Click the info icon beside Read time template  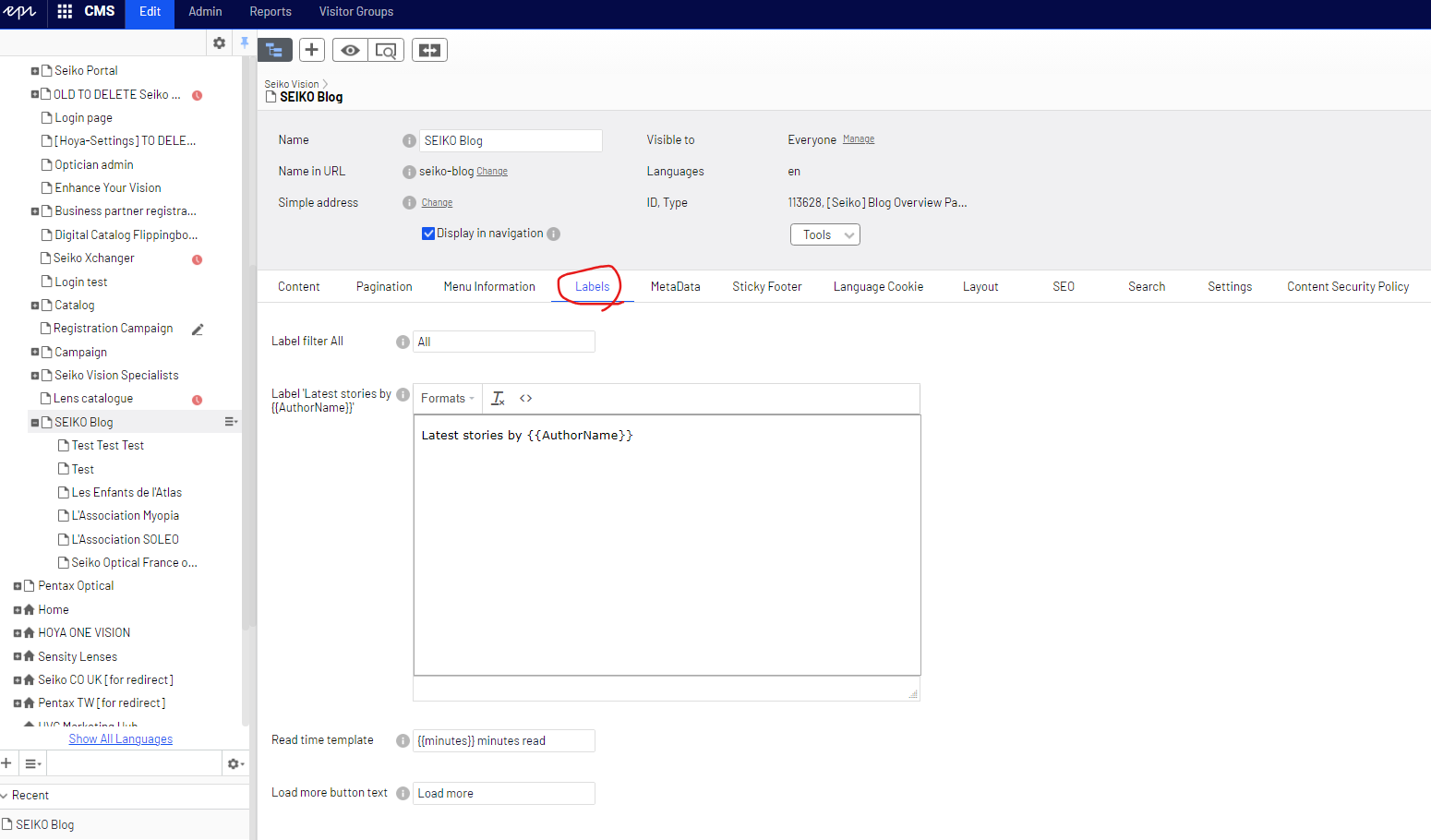coord(403,740)
